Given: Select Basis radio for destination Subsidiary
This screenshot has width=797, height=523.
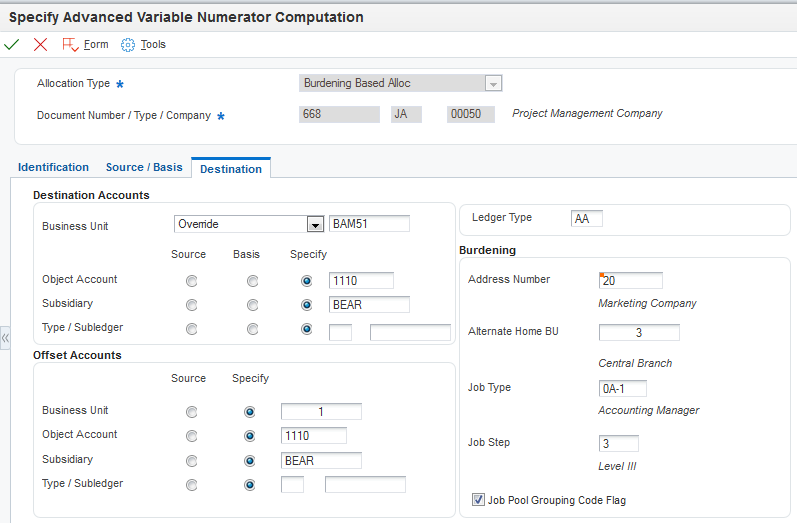Looking at the screenshot, I should click(x=254, y=305).
